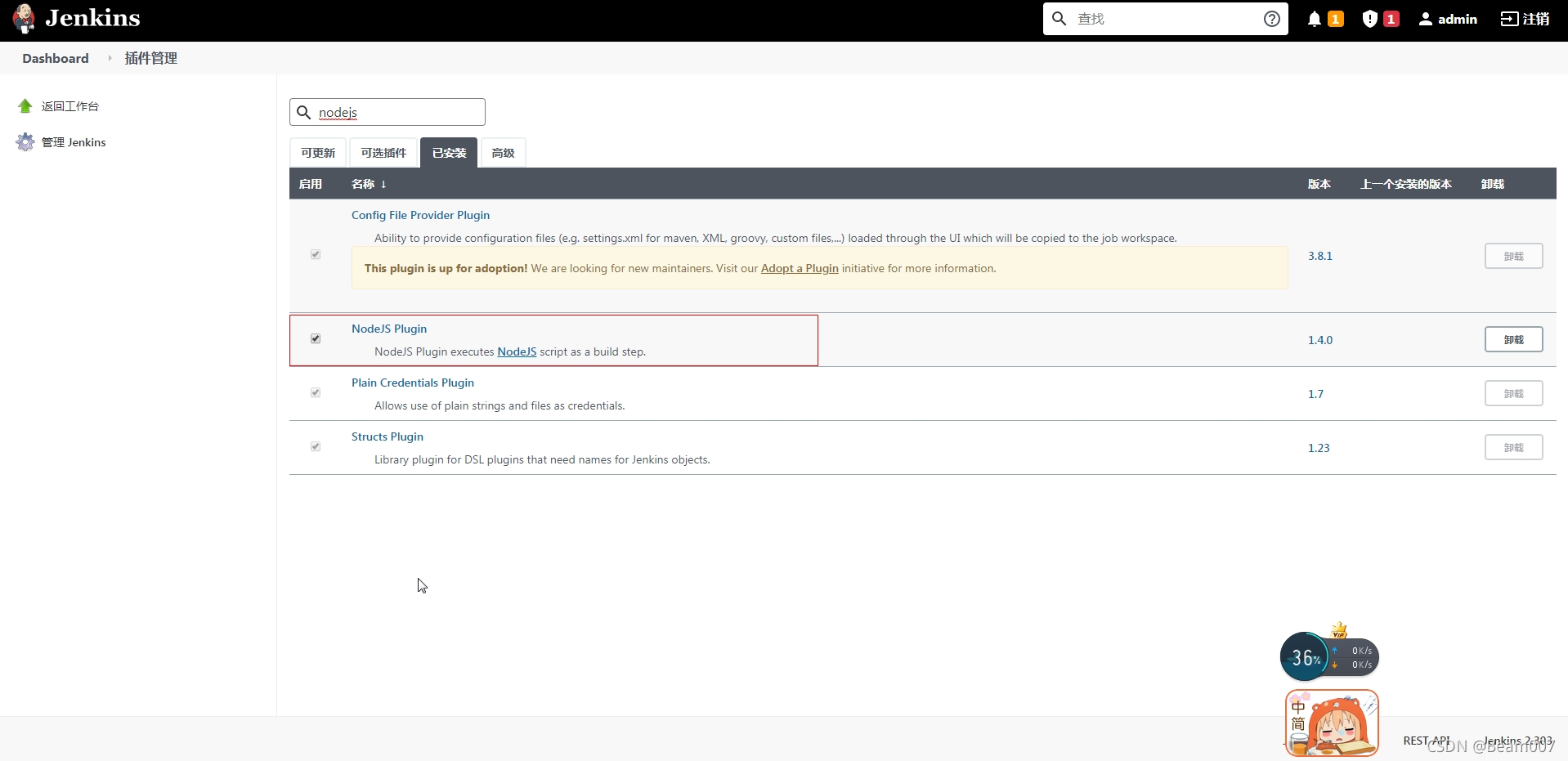Click the admin username link
1568x761 pixels.
coord(1457,19)
